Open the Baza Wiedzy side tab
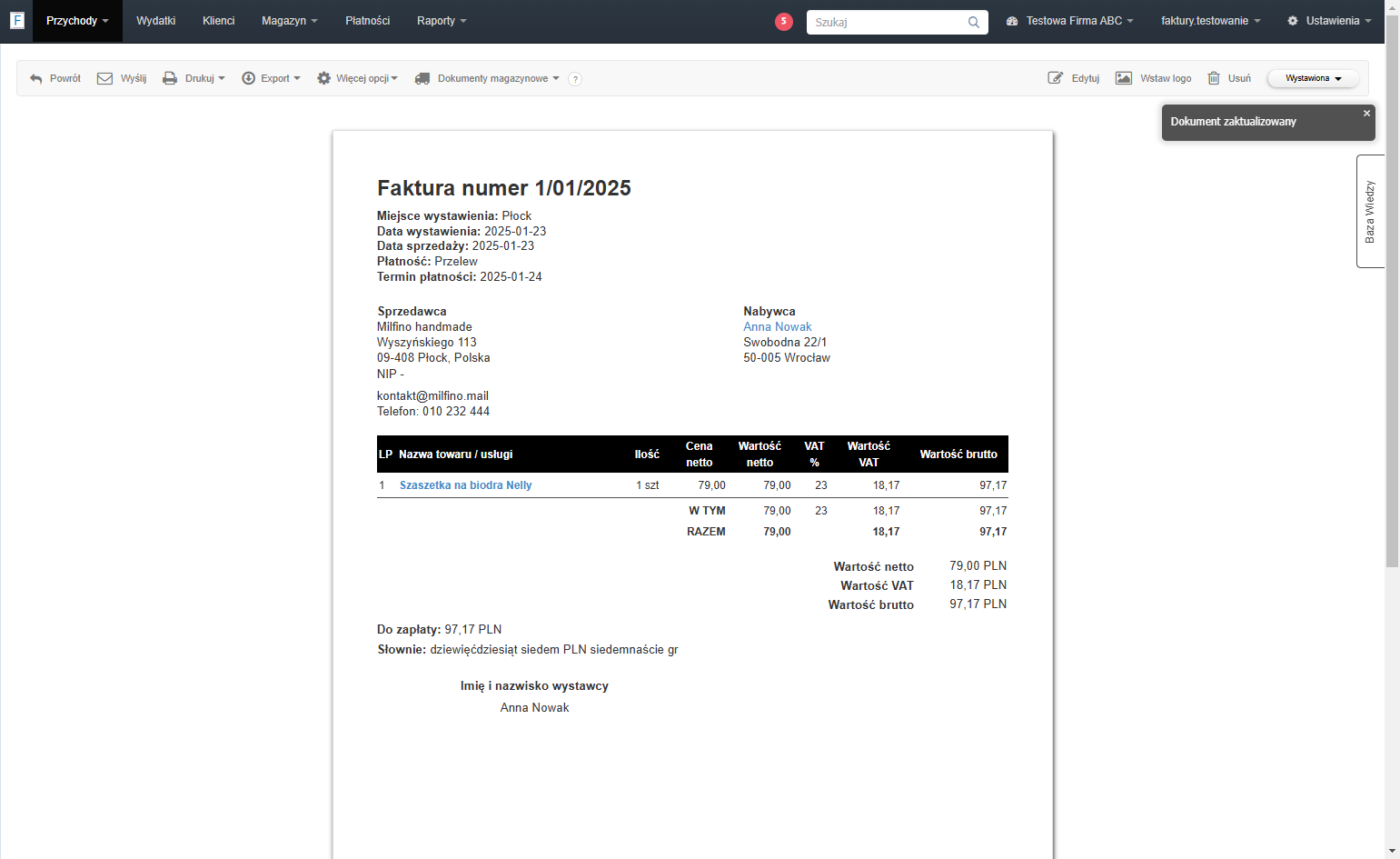 point(1370,211)
